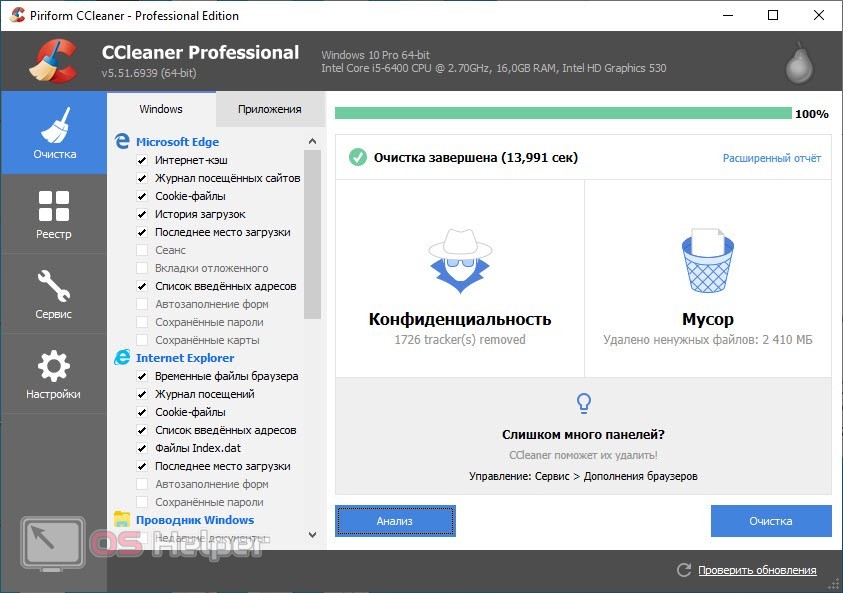Uncheck Файлы Index.dat checkbox
Image resolution: width=843 pixels, height=593 pixels.
click(142, 448)
